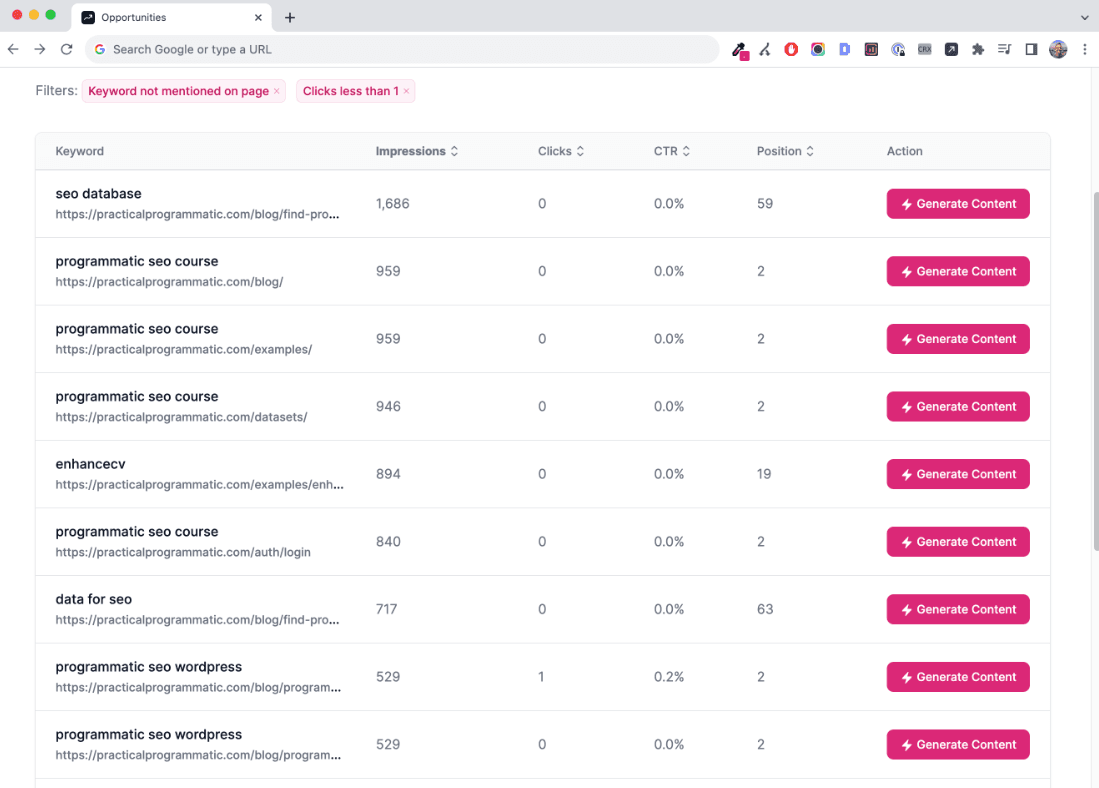Generate Content for wordpress row with 1 click
This screenshot has width=1099, height=788.
pos(957,677)
